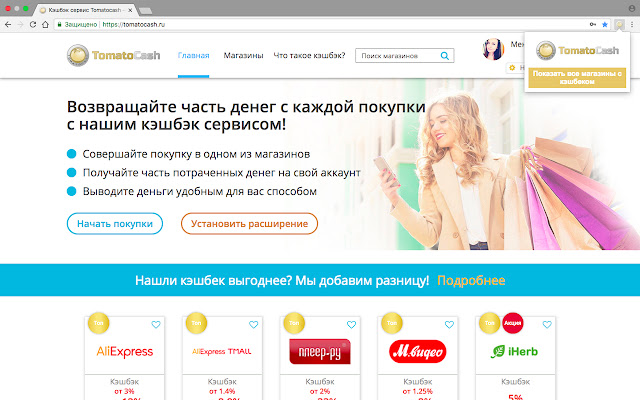
Task: Favorite Плеер.ру with heart icon
Action: (x=351, y=324)
